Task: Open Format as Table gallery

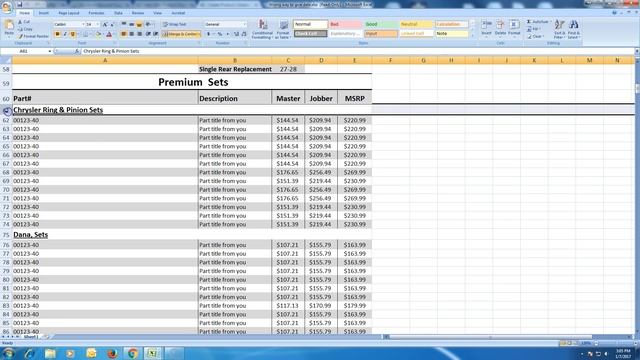Action: (283, 29)
